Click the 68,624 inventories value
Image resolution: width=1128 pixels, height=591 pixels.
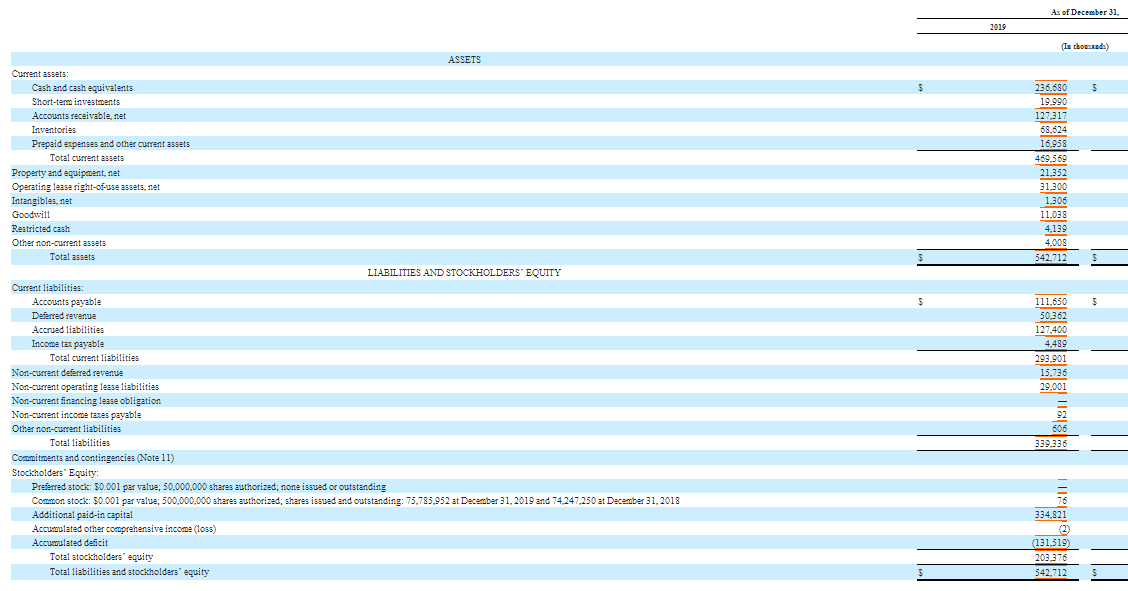click(x=1053, y=130)
